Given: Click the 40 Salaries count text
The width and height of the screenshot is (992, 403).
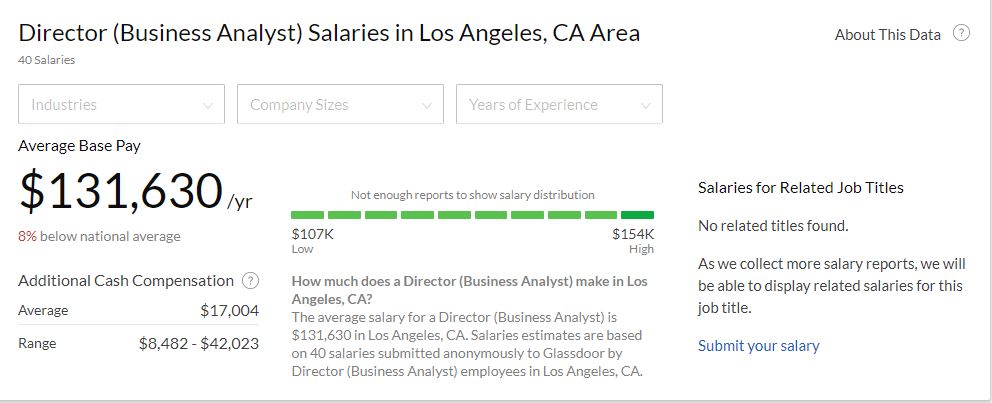Looking at the screenshot, I should (x=46, y=60).
